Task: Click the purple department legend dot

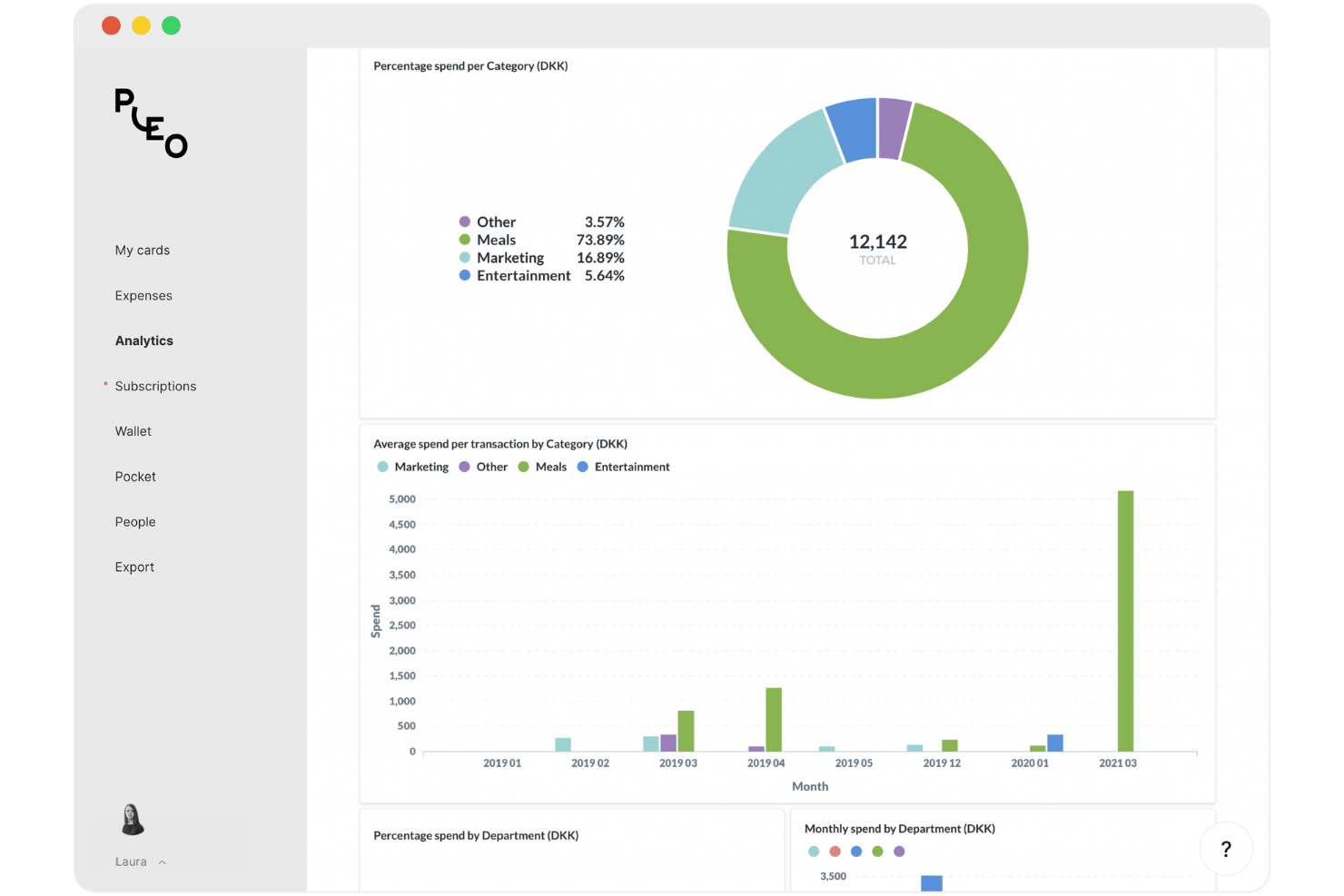Action: pyautogui.click(x=899, y=852)
